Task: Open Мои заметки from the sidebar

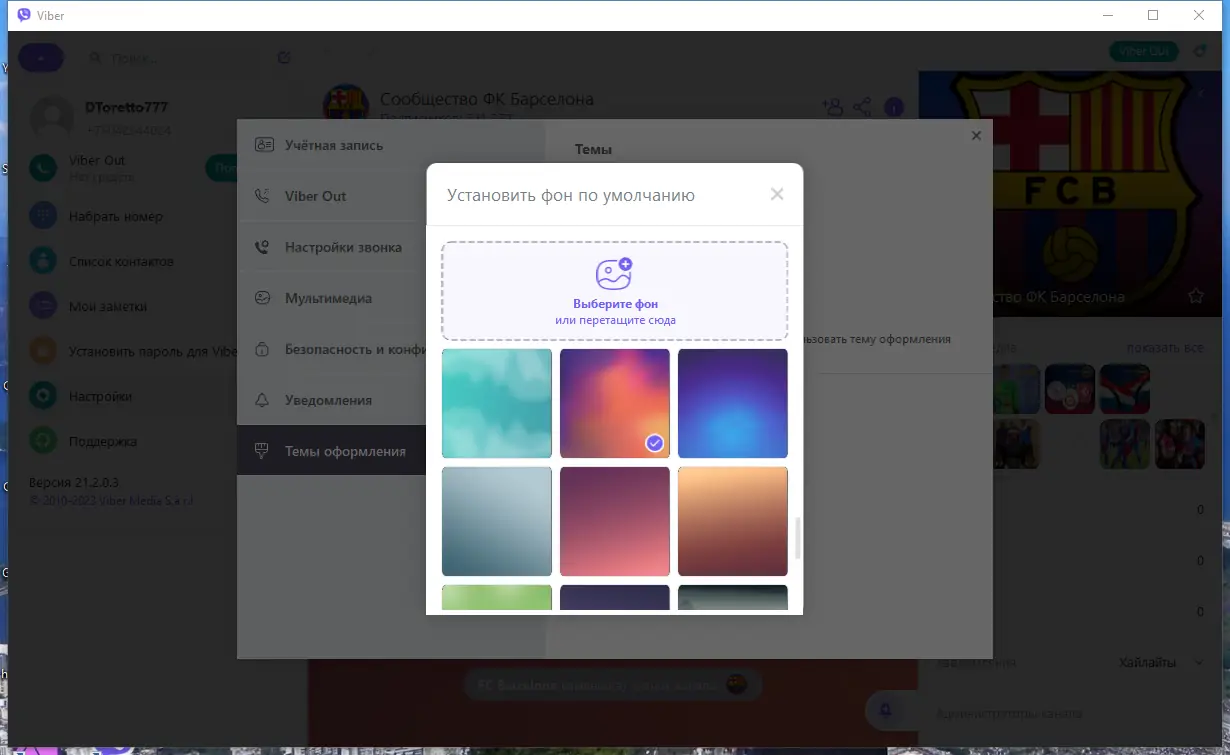Action: coord(41,305)
